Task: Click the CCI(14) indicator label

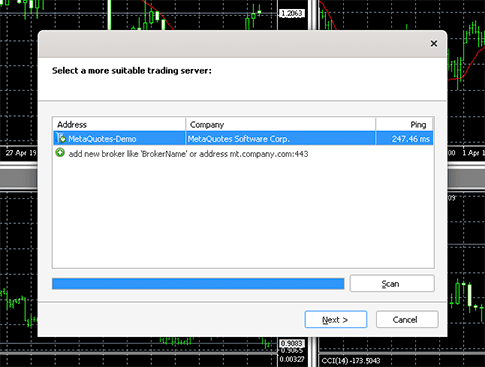Action: (351, 361)
